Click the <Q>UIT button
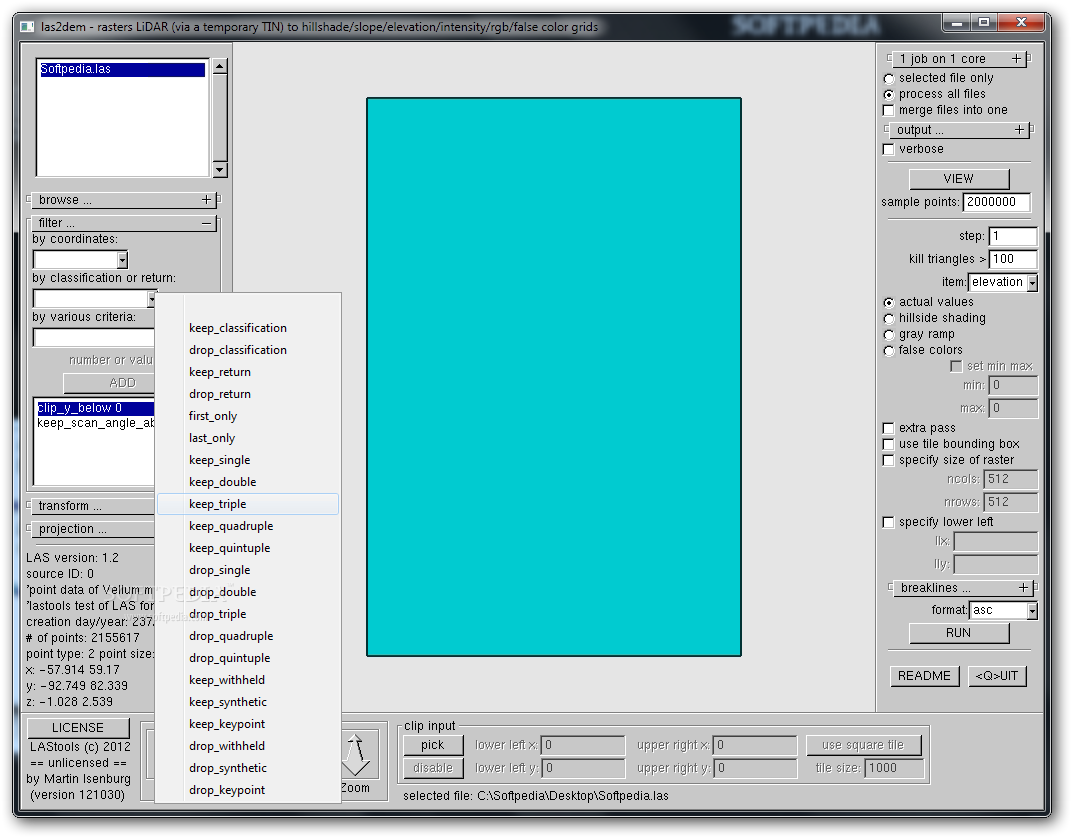1072x838 pixels. [997, 676]
